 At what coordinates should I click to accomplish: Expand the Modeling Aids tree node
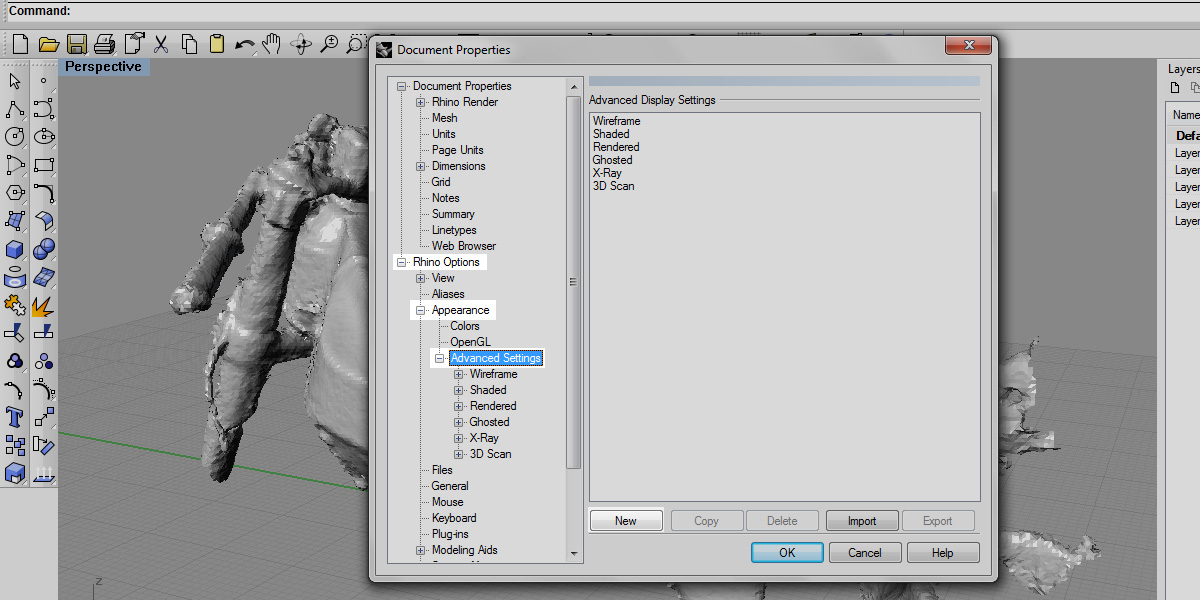pyautogui.click(x=421, y=550)
